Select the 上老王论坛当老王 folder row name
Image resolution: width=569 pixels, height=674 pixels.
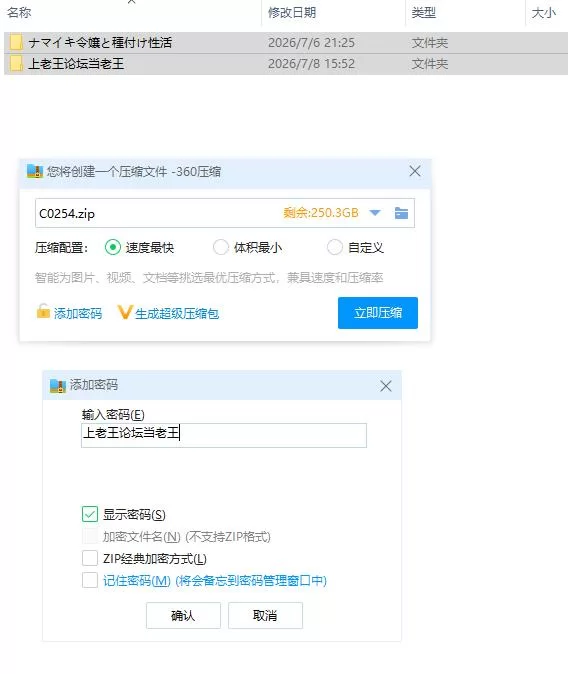(x=76, y=64)
